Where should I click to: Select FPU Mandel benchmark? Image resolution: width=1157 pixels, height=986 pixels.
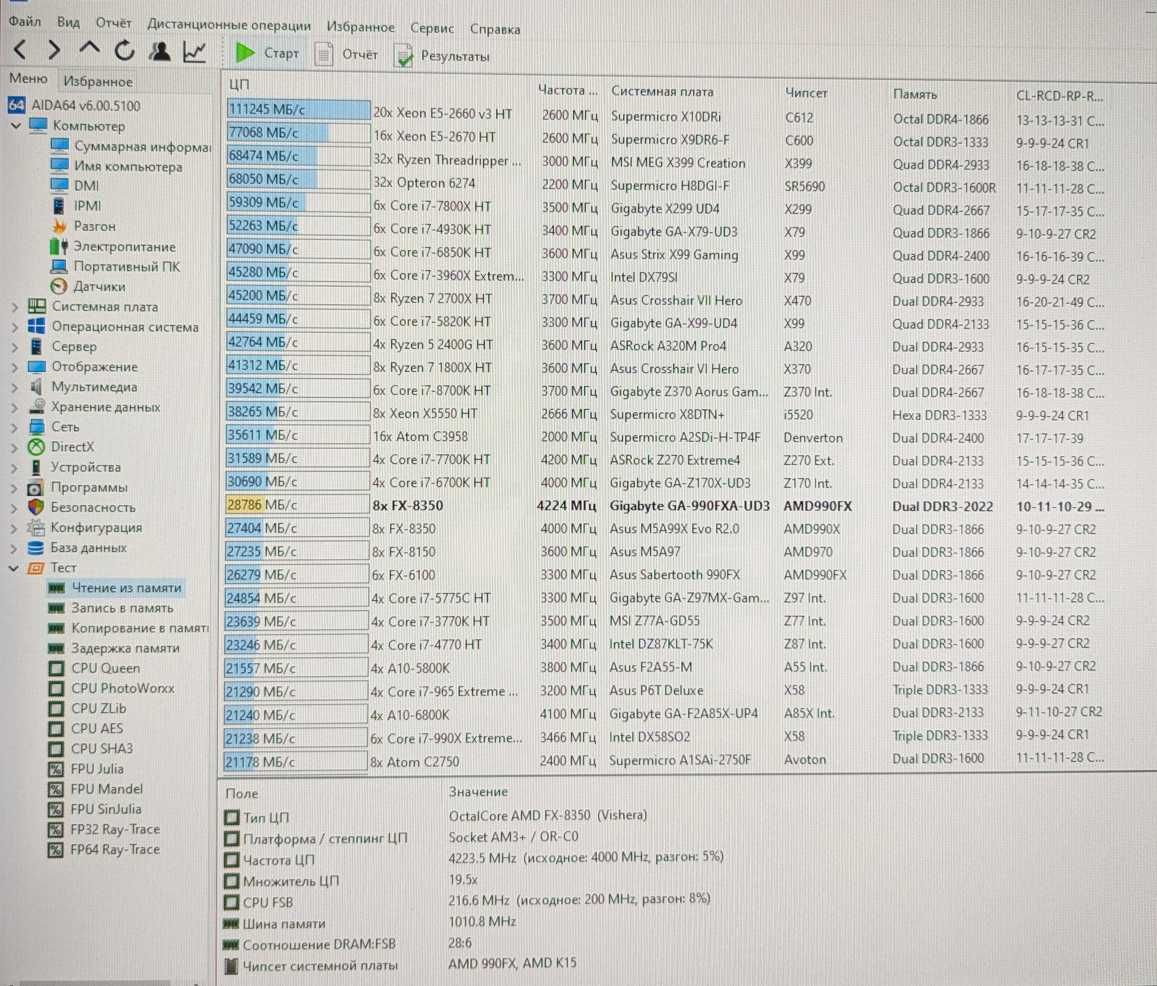coord(96,788)
